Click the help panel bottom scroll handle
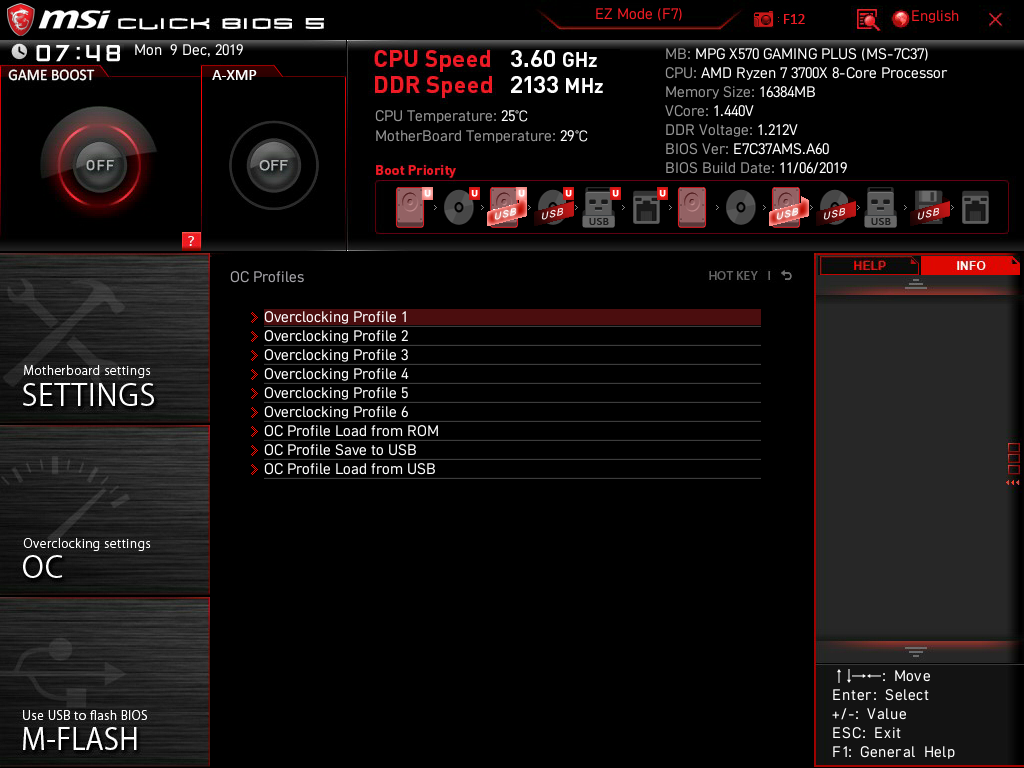Viewport: 1024px width, 768px height. coord(916,652)
